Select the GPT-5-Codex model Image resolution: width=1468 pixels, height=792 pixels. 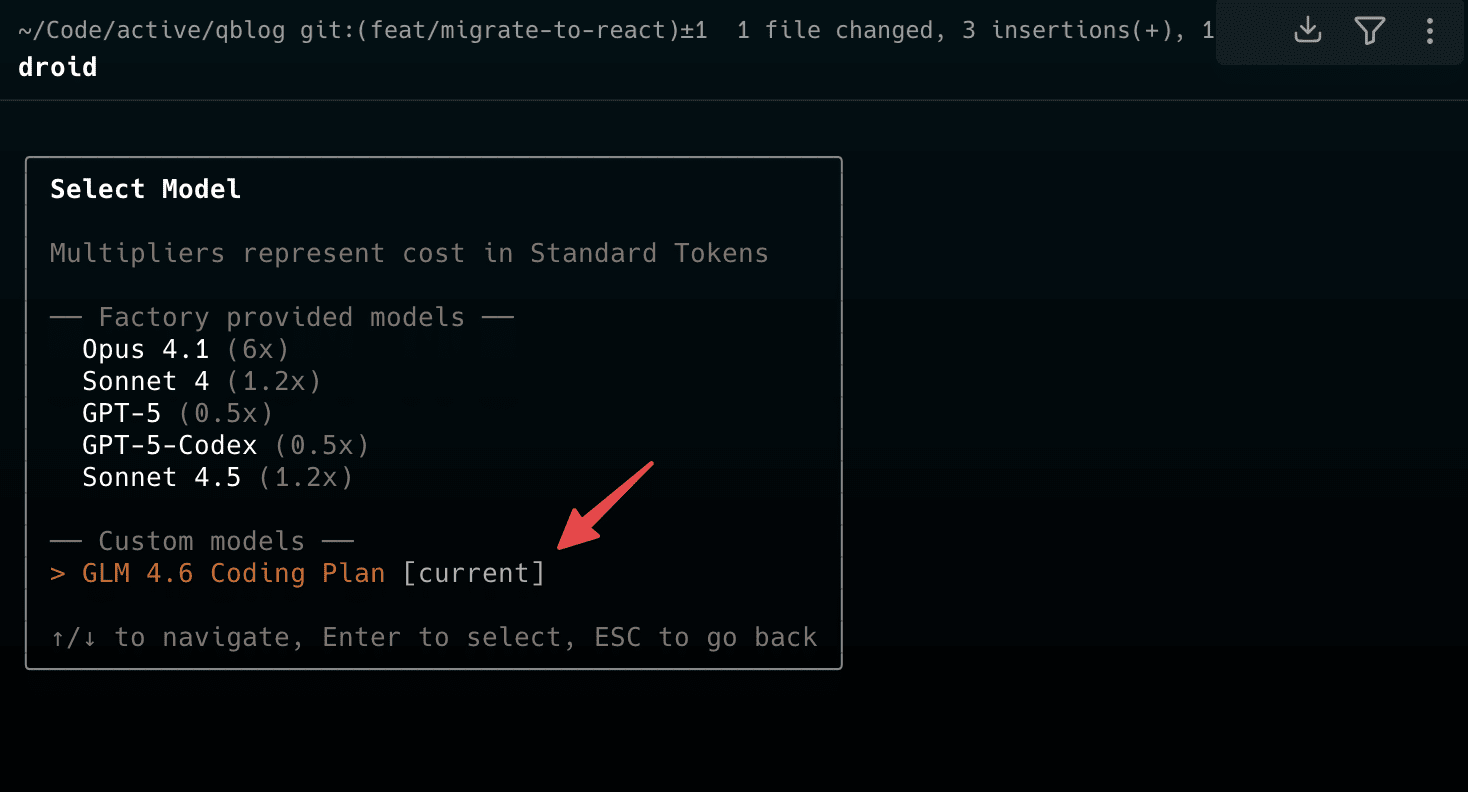tap(169, 446)
